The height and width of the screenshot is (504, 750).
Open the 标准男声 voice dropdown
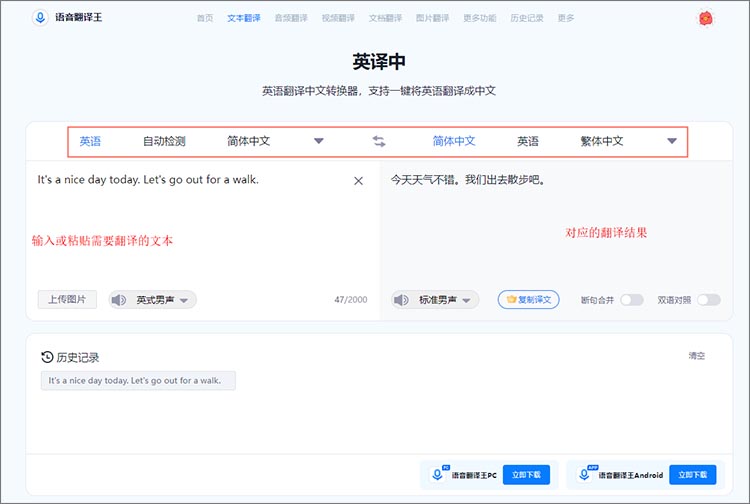466,300
